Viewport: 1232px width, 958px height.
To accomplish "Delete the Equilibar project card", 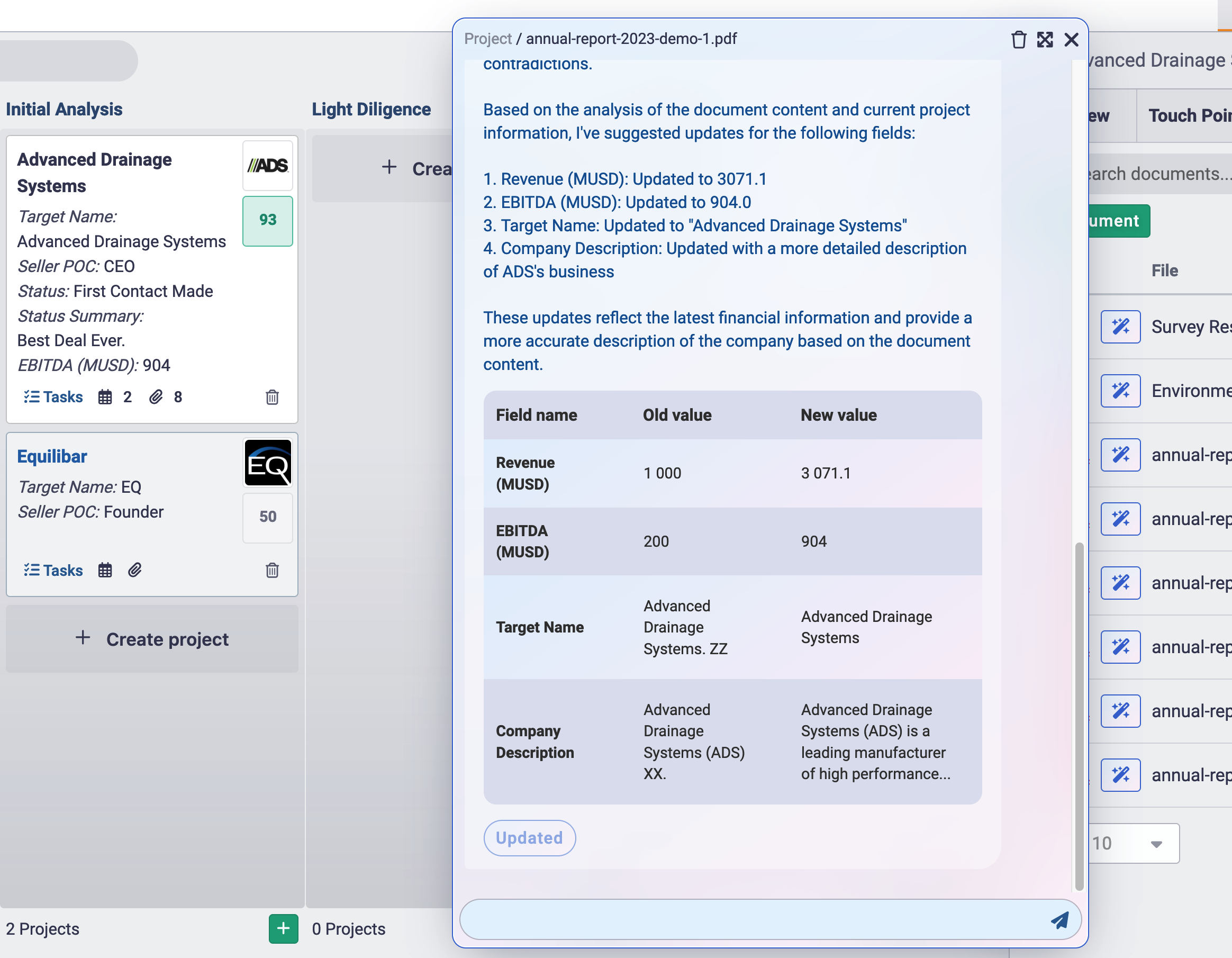I will [x=272, y=571].
